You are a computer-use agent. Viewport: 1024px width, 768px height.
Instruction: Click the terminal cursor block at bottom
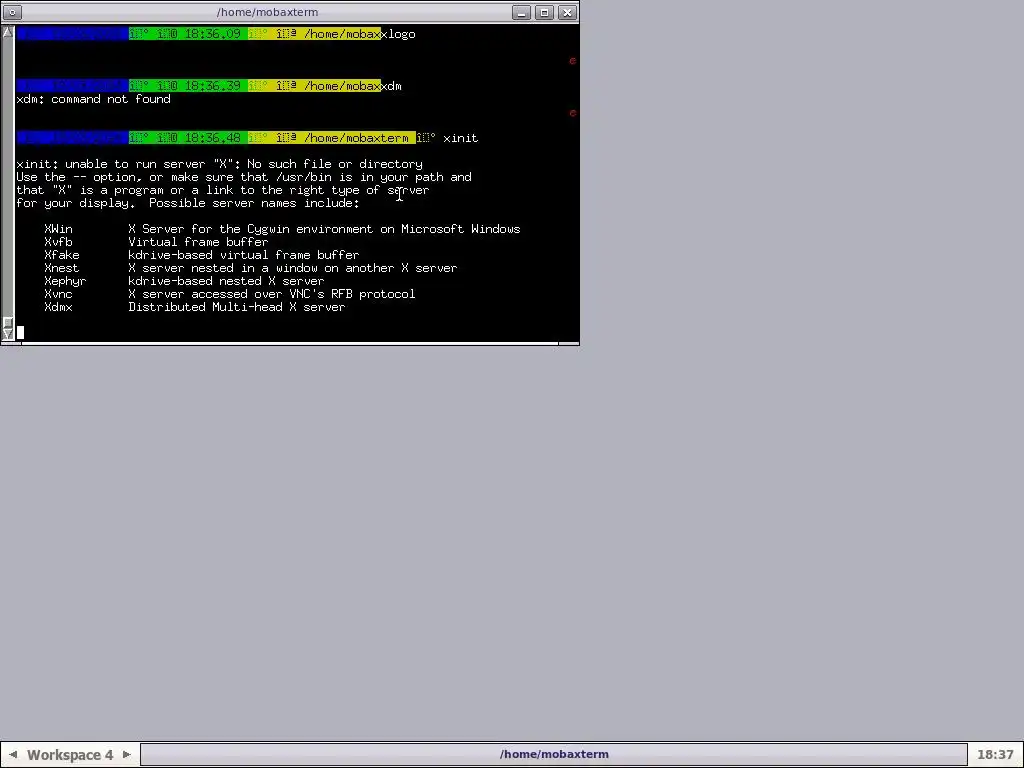coord(20,333)
